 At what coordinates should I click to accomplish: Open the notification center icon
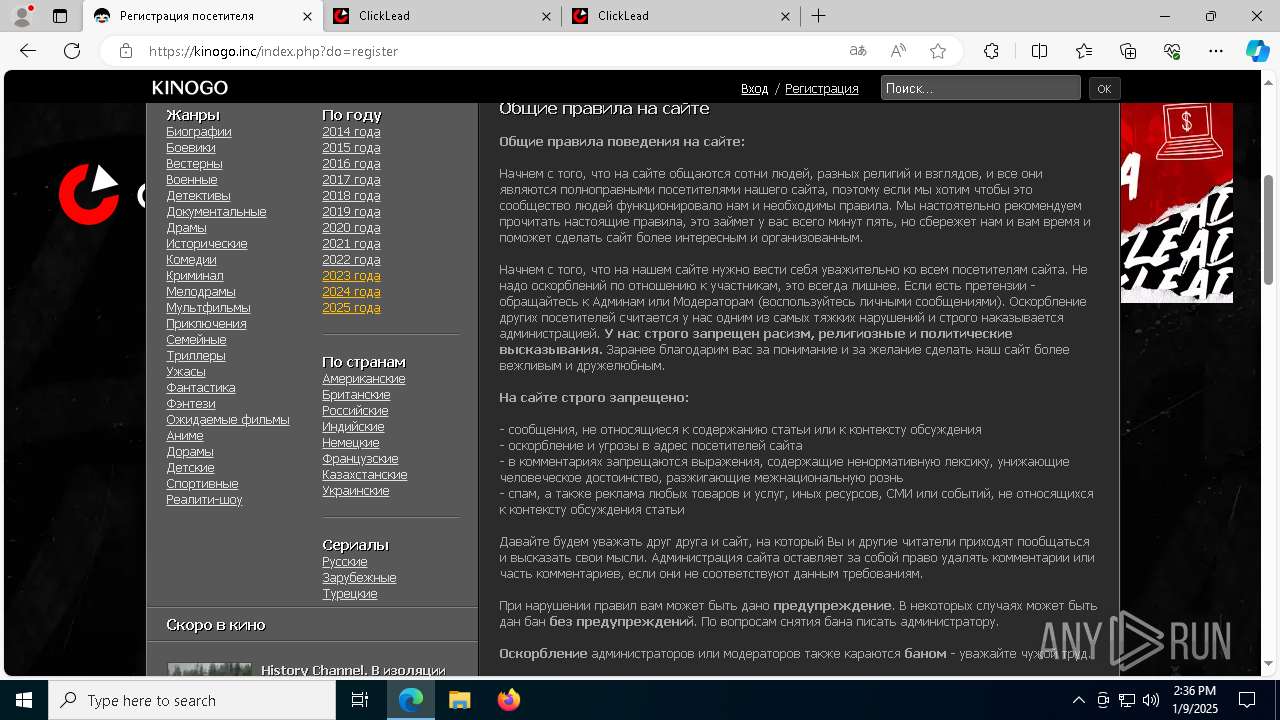[x=1247, y=700]
